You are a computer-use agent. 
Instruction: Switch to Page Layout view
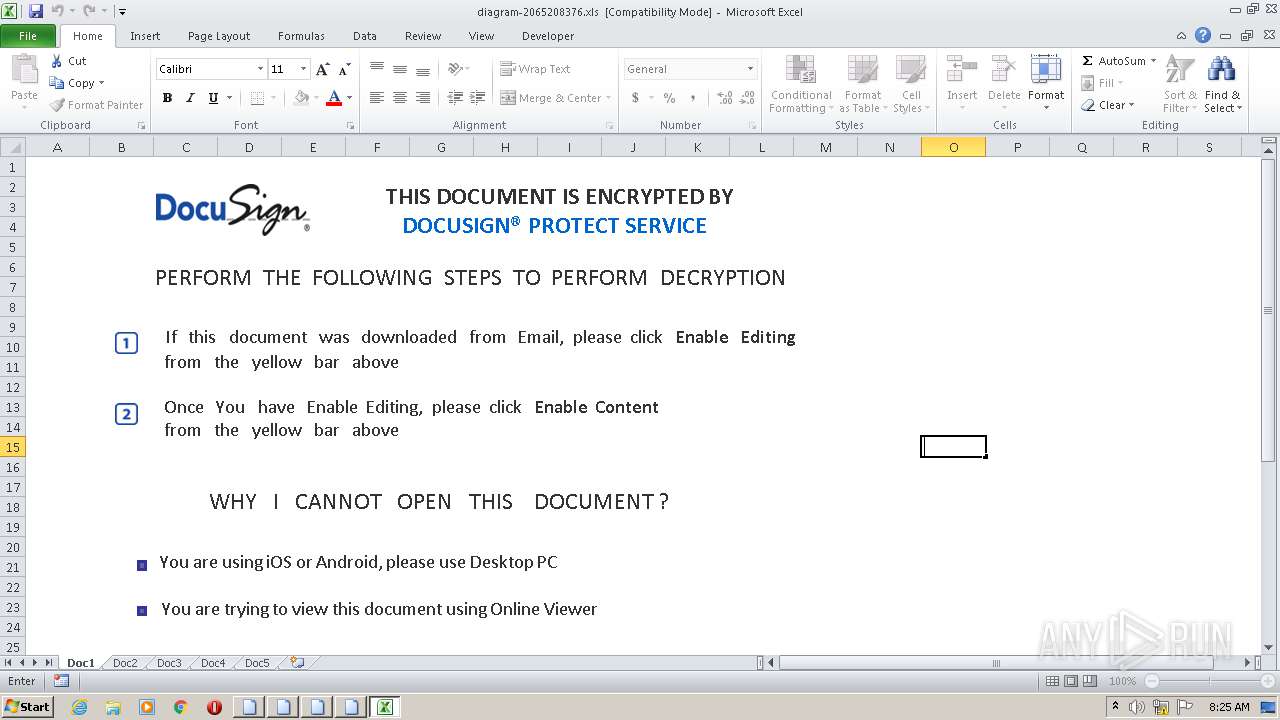(1071, 681)
